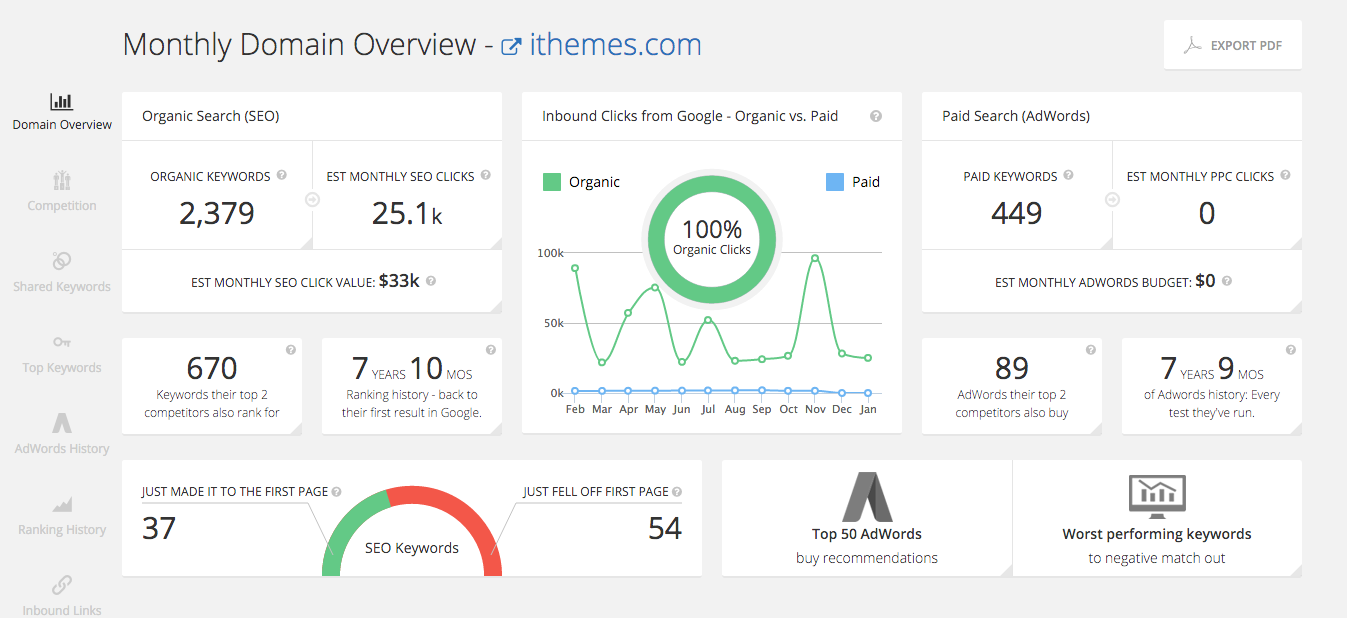Open the Domain Overview sidebar icon
The height and width of the screenshot is (618, 1347).
tap(62, 101)
